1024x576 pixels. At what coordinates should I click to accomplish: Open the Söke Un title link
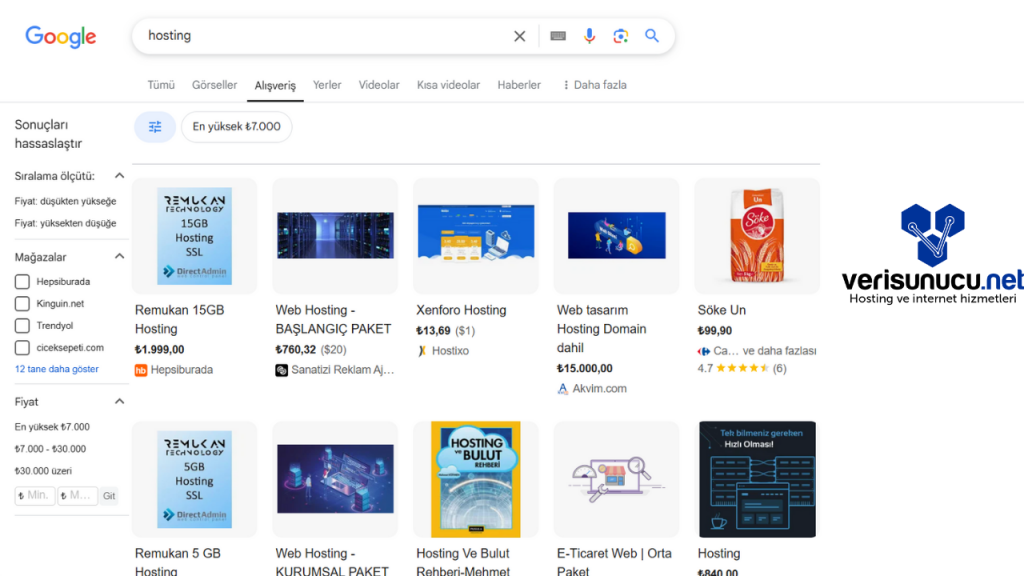coord(722,310)
